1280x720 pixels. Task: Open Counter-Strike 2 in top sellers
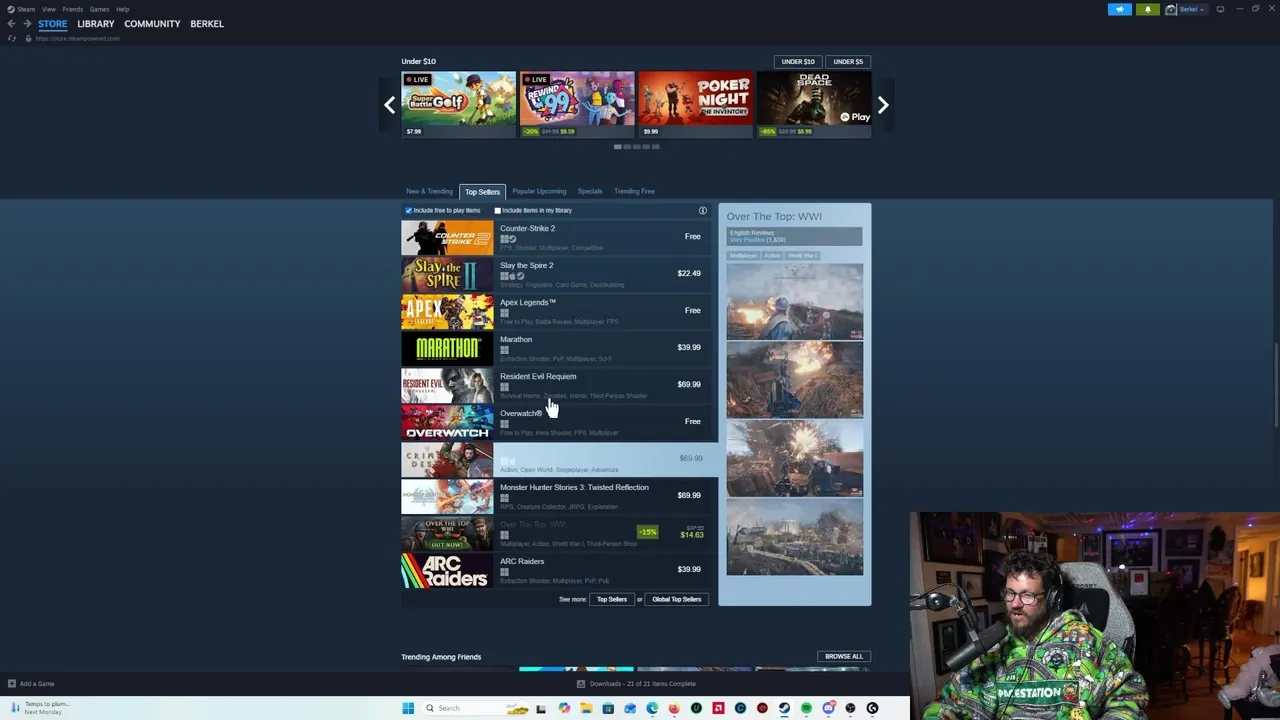click(559, 237)
